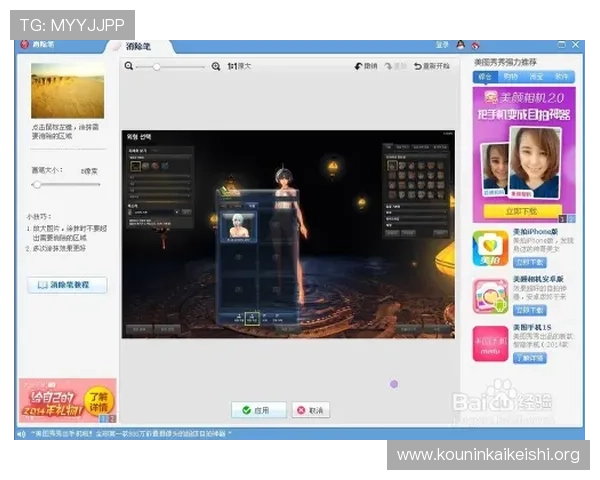Click the zoom in magnifier icon

point(215,66)
